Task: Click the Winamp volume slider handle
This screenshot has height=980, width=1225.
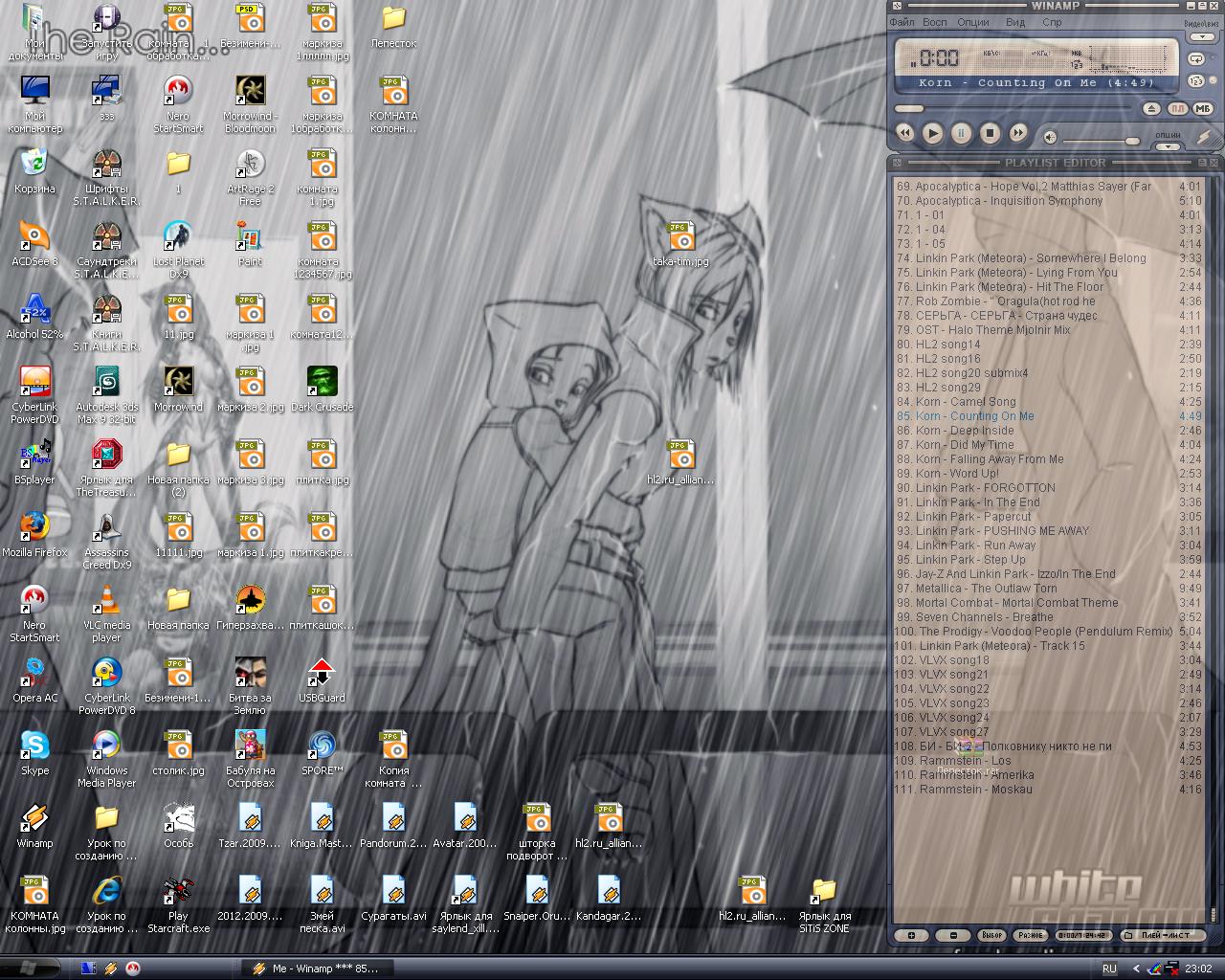Action: click(1131, 141)
